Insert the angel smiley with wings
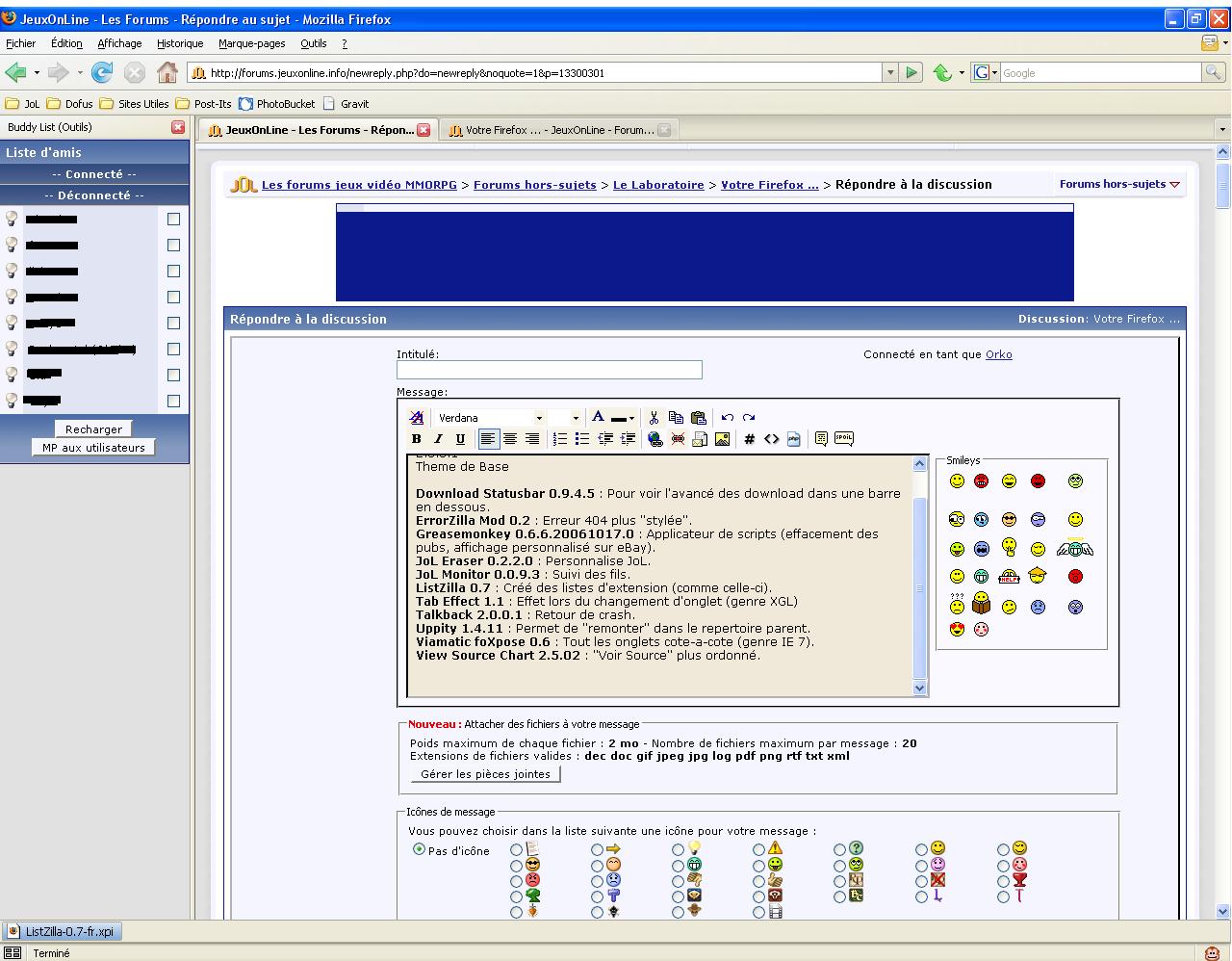The height and width of the screenshot is (961, 1232). [x=1074, y=548]
